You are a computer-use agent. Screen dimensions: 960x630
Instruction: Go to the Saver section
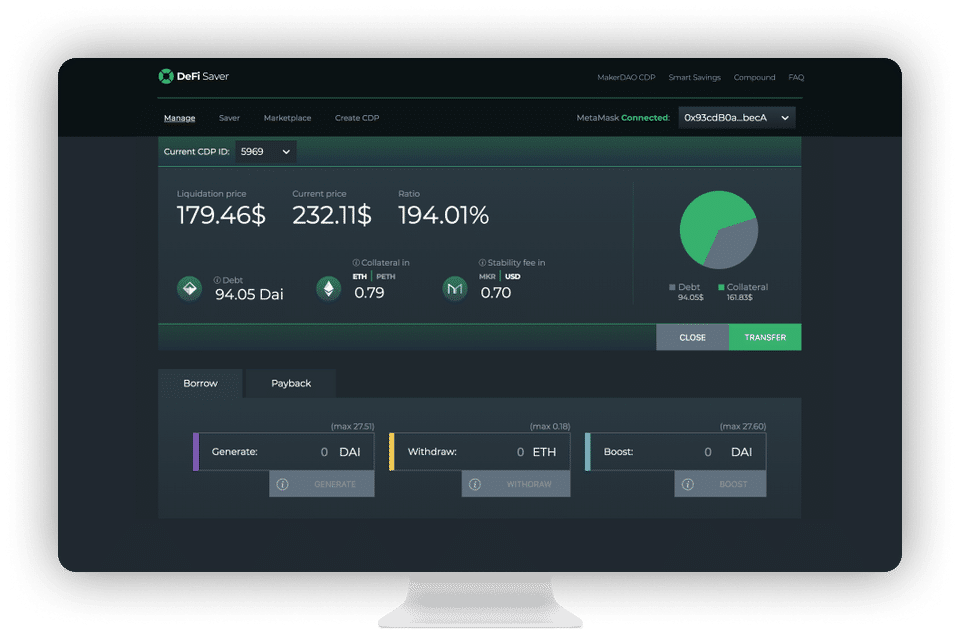(x=229, y=118)
